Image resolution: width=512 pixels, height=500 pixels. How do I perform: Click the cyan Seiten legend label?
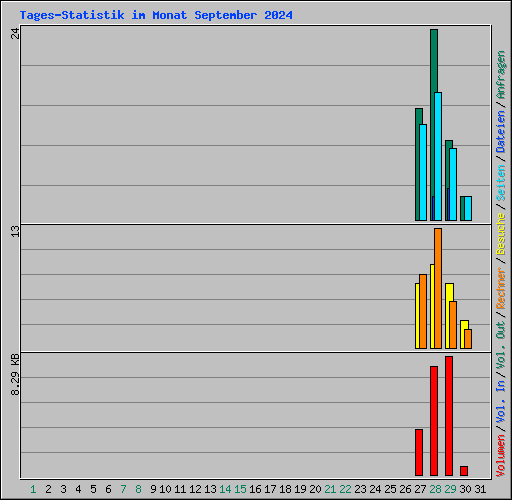tap(500, 183)
